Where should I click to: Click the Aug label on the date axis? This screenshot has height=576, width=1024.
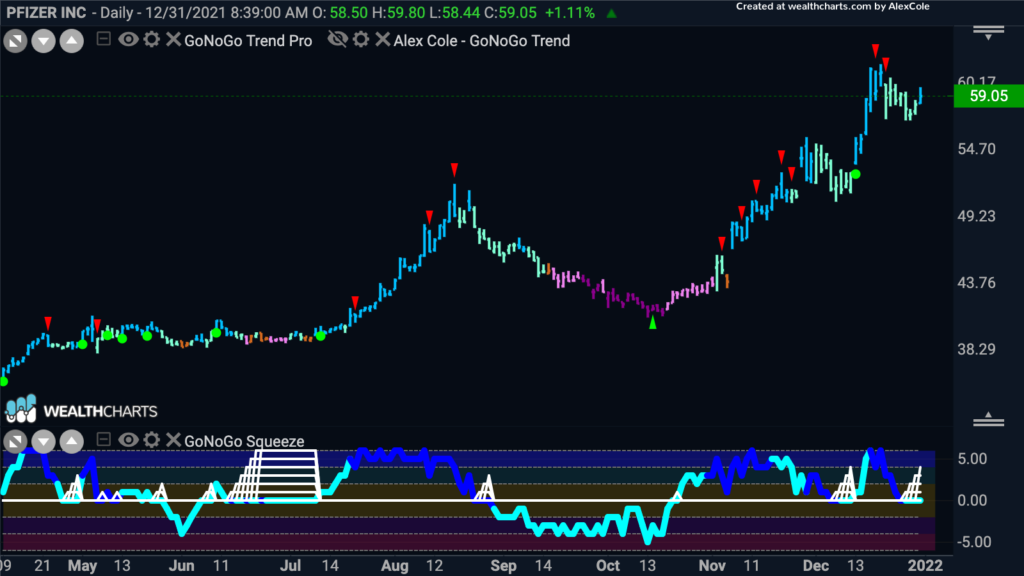click(x=394, y=566)
